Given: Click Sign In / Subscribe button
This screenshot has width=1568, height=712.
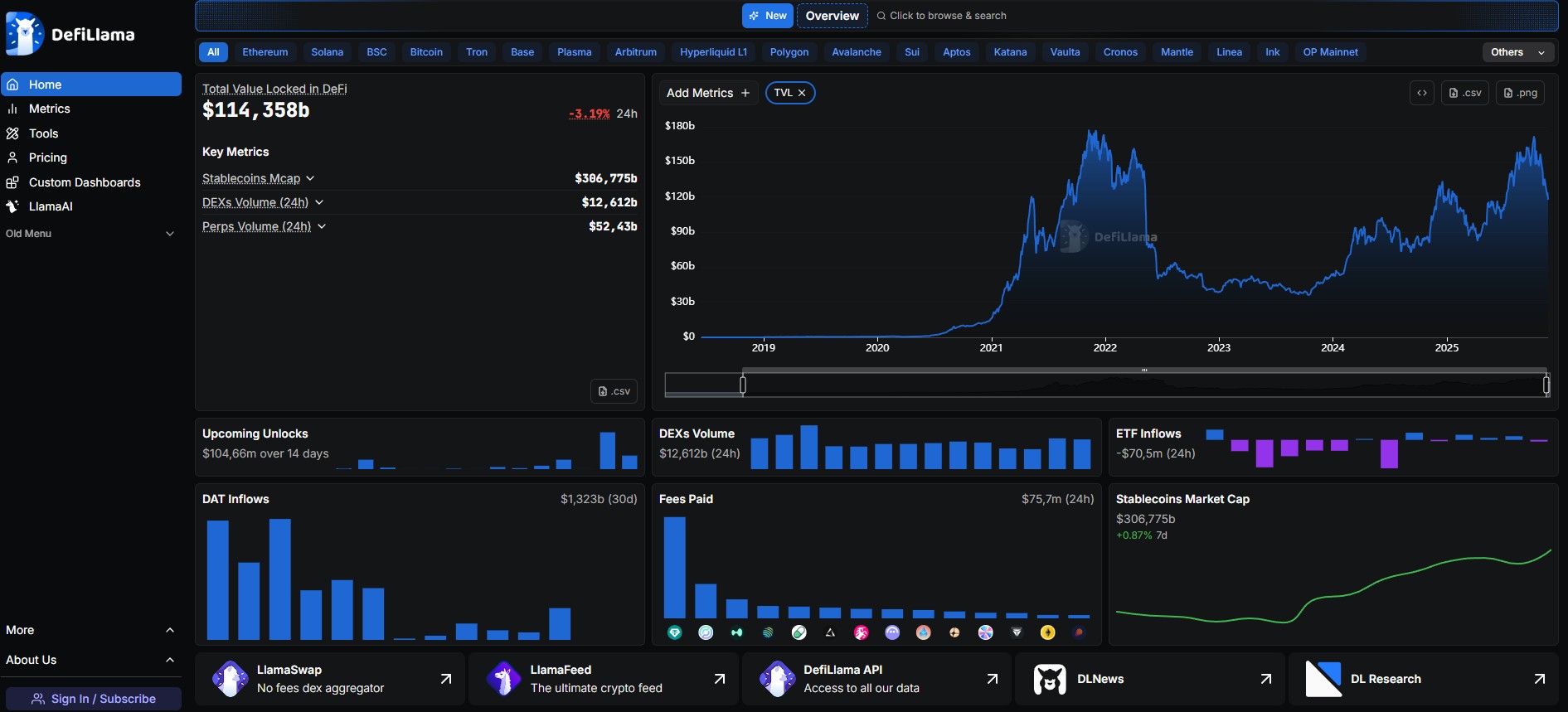Looking at the screenshot, I should click(x=94, y=699).
